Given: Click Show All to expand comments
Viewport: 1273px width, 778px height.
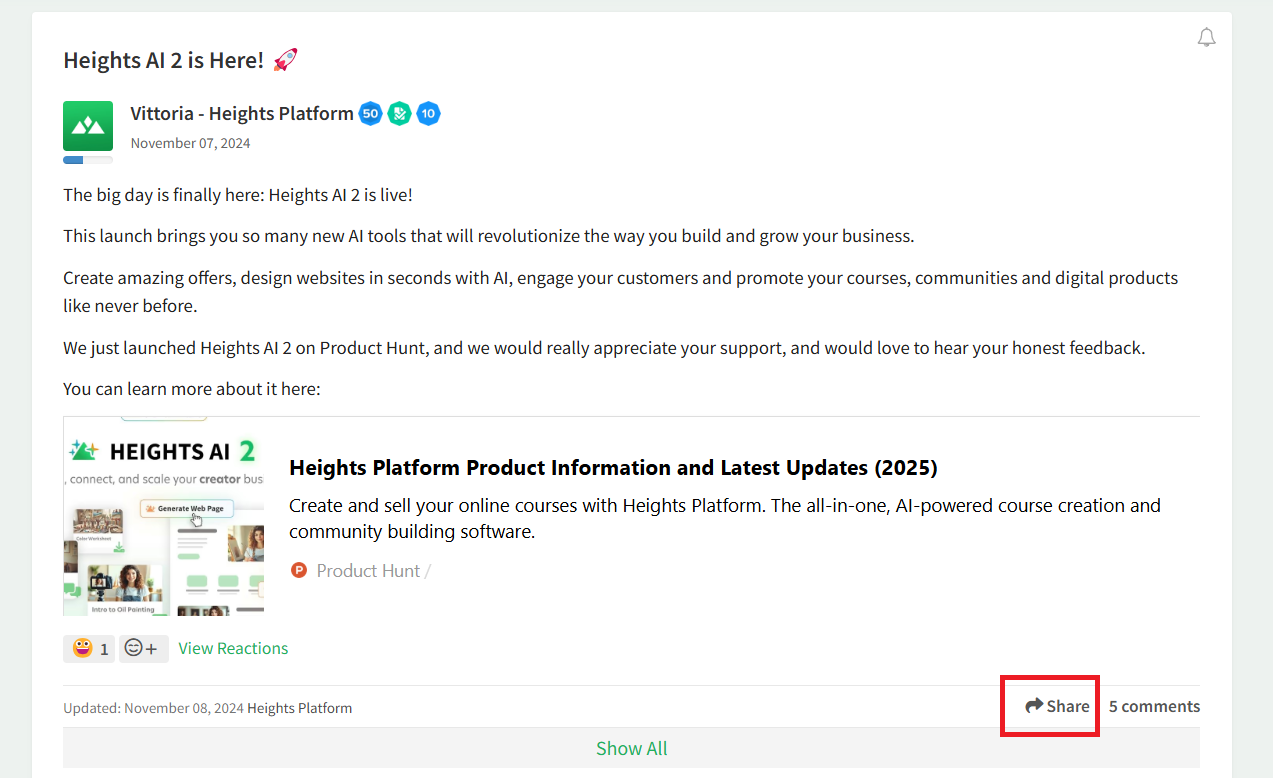Looking at the screenshot, I should [x=631, y=748].
